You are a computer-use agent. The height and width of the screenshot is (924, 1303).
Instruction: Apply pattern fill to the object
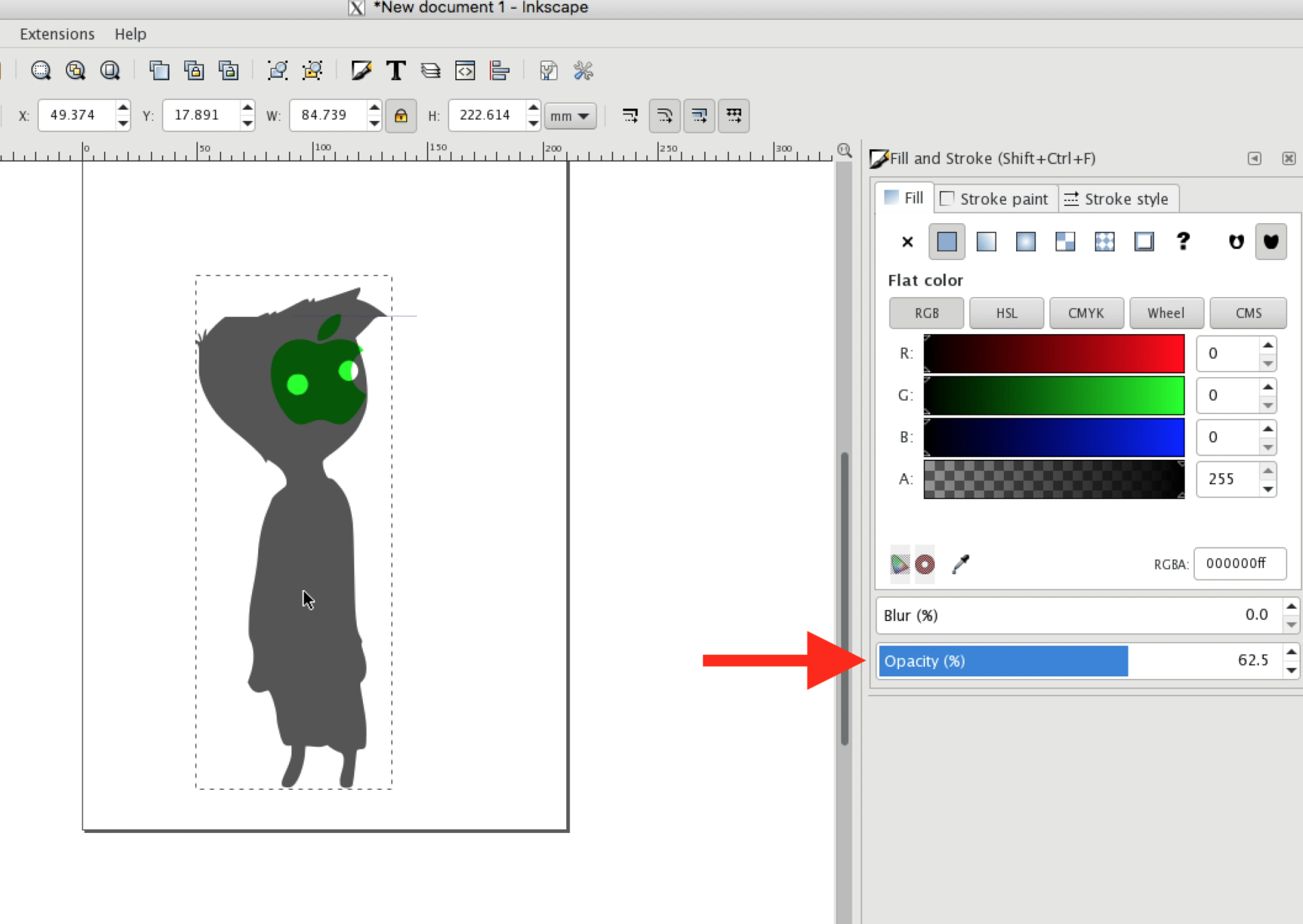1065,242
